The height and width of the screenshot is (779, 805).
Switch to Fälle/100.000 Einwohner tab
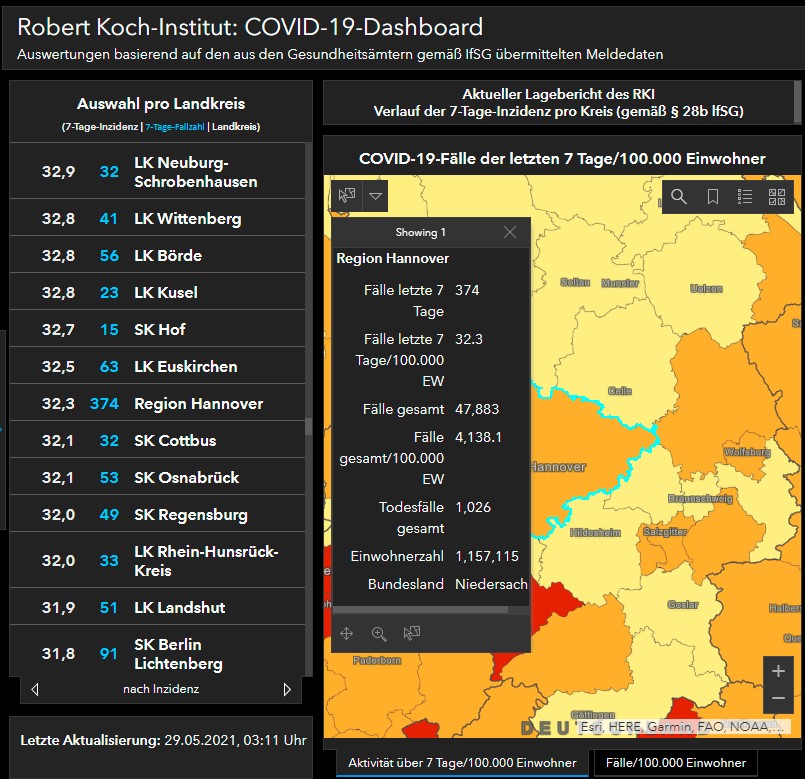tap(676, 763)
